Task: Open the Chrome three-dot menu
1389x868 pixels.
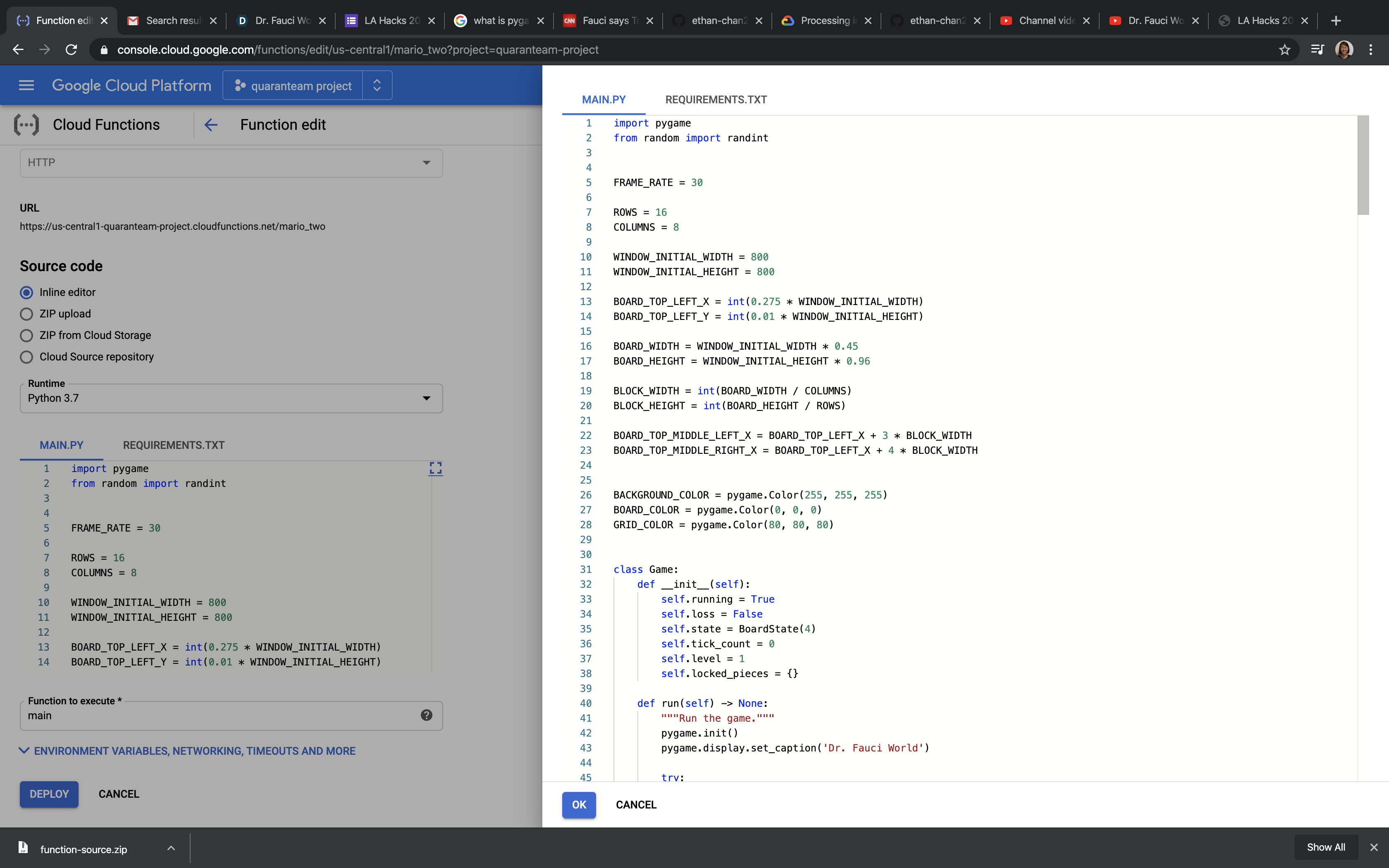Action: click(1371, 50)
